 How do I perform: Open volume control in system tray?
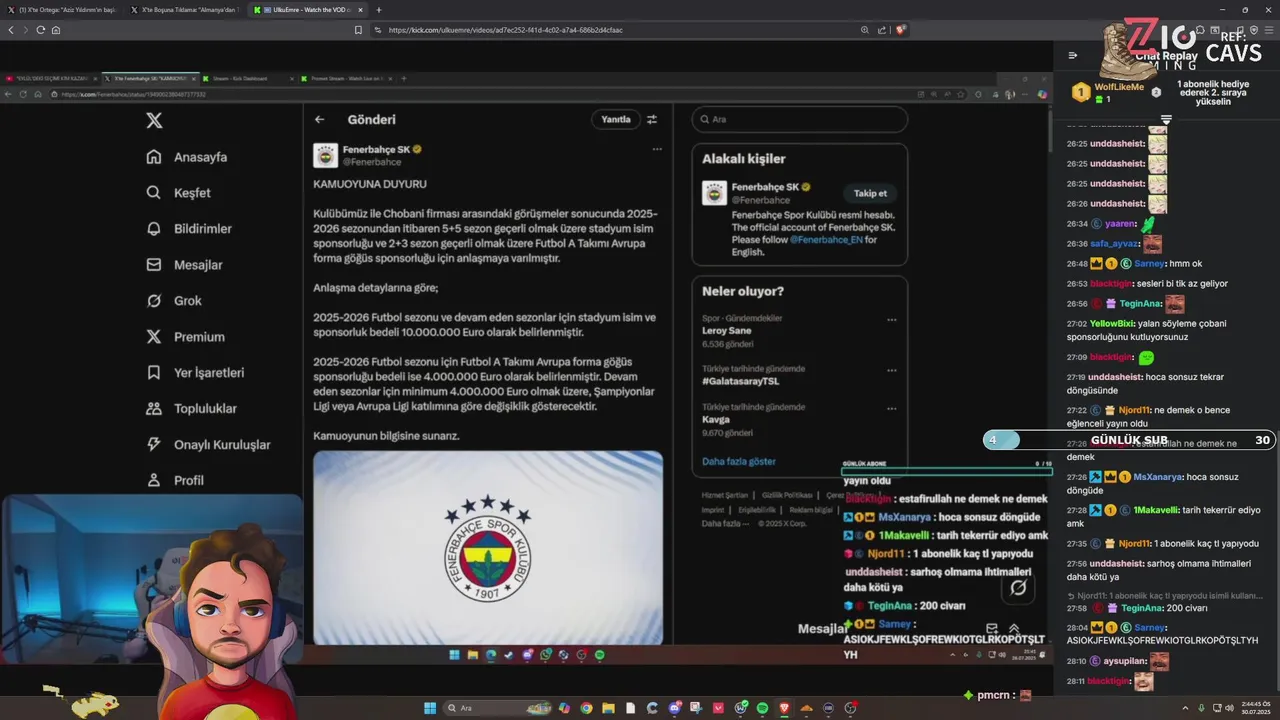click(x=1230, y=708)
